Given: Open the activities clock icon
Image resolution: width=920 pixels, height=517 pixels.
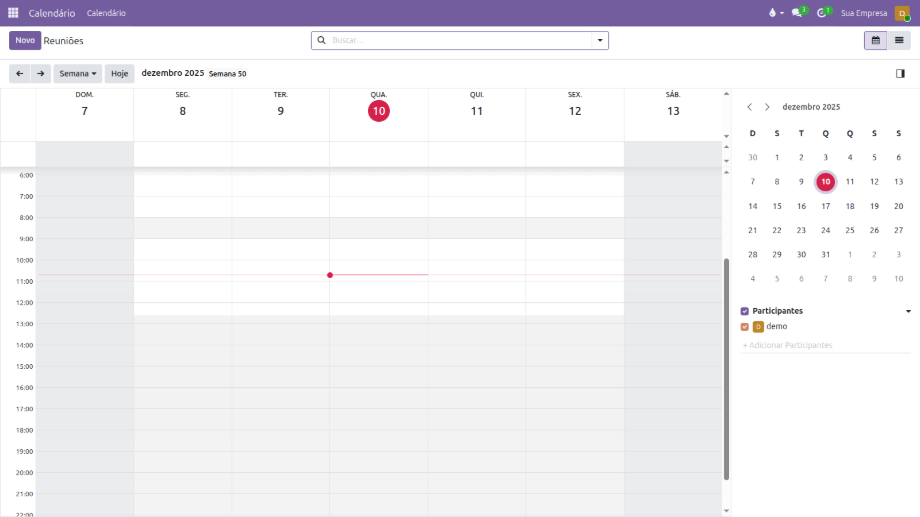Looking at the screenshot, I should click(823, 13).
